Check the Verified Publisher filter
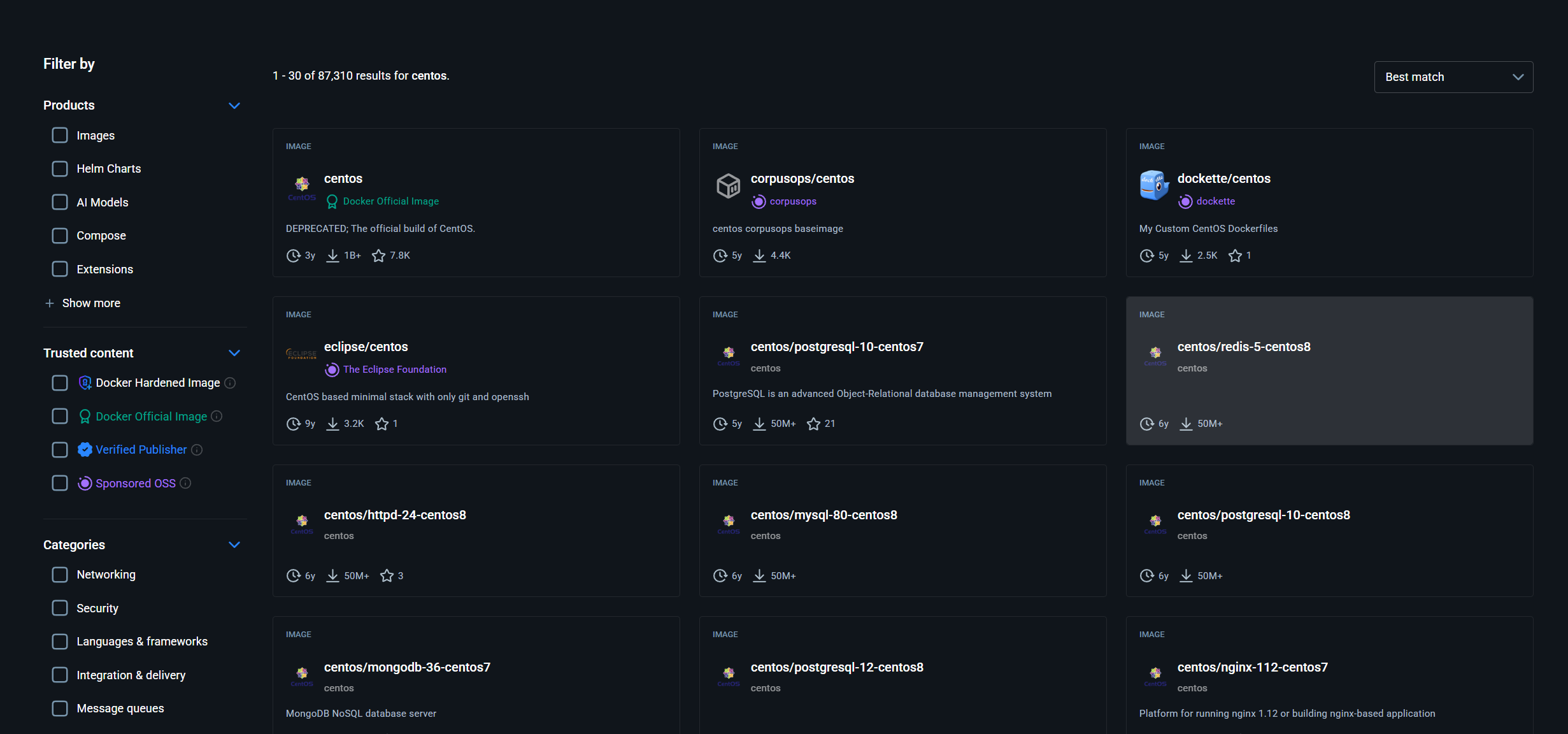 point(60,450)
